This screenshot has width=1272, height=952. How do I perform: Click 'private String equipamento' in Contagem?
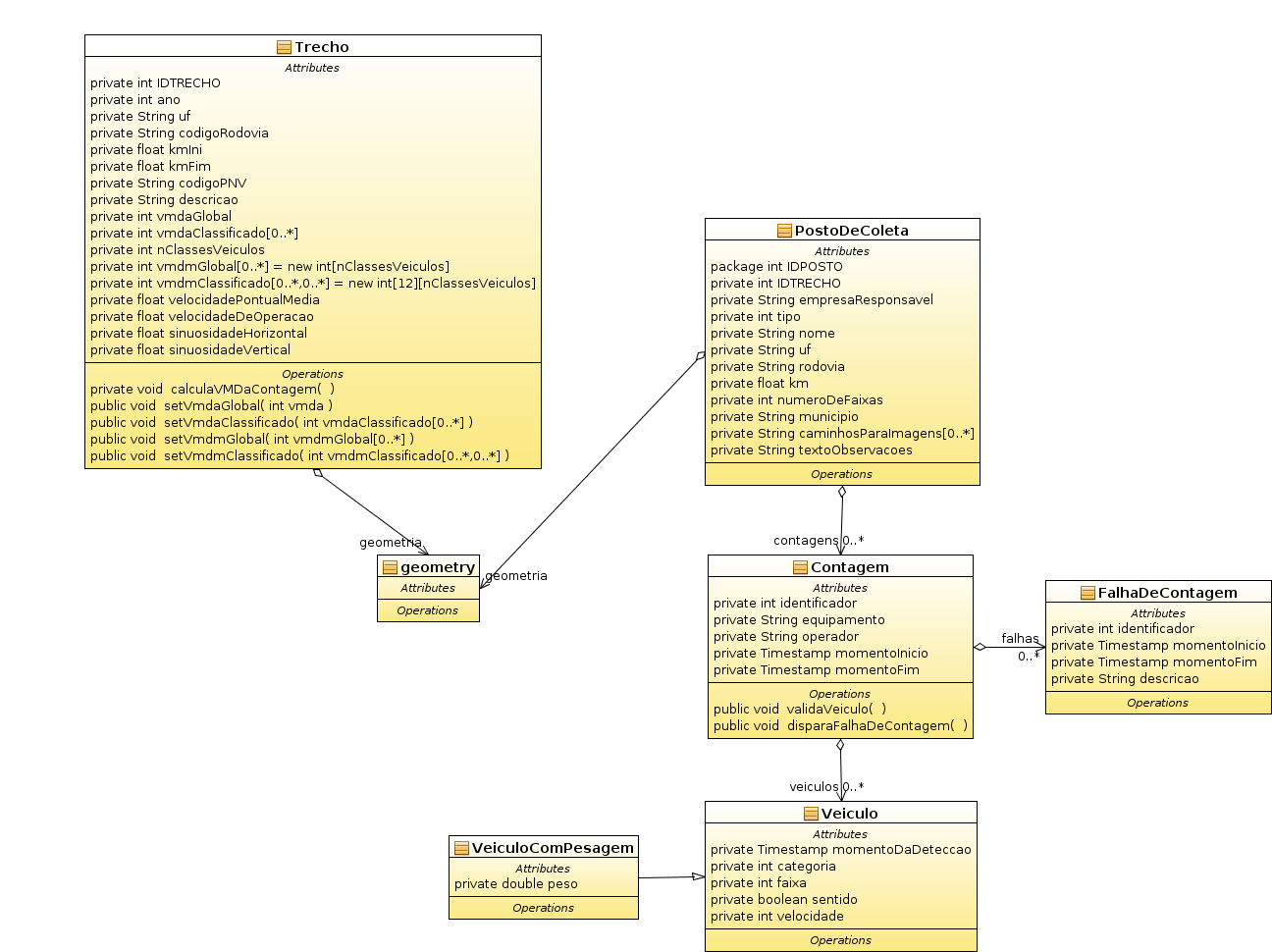[799, 620]
